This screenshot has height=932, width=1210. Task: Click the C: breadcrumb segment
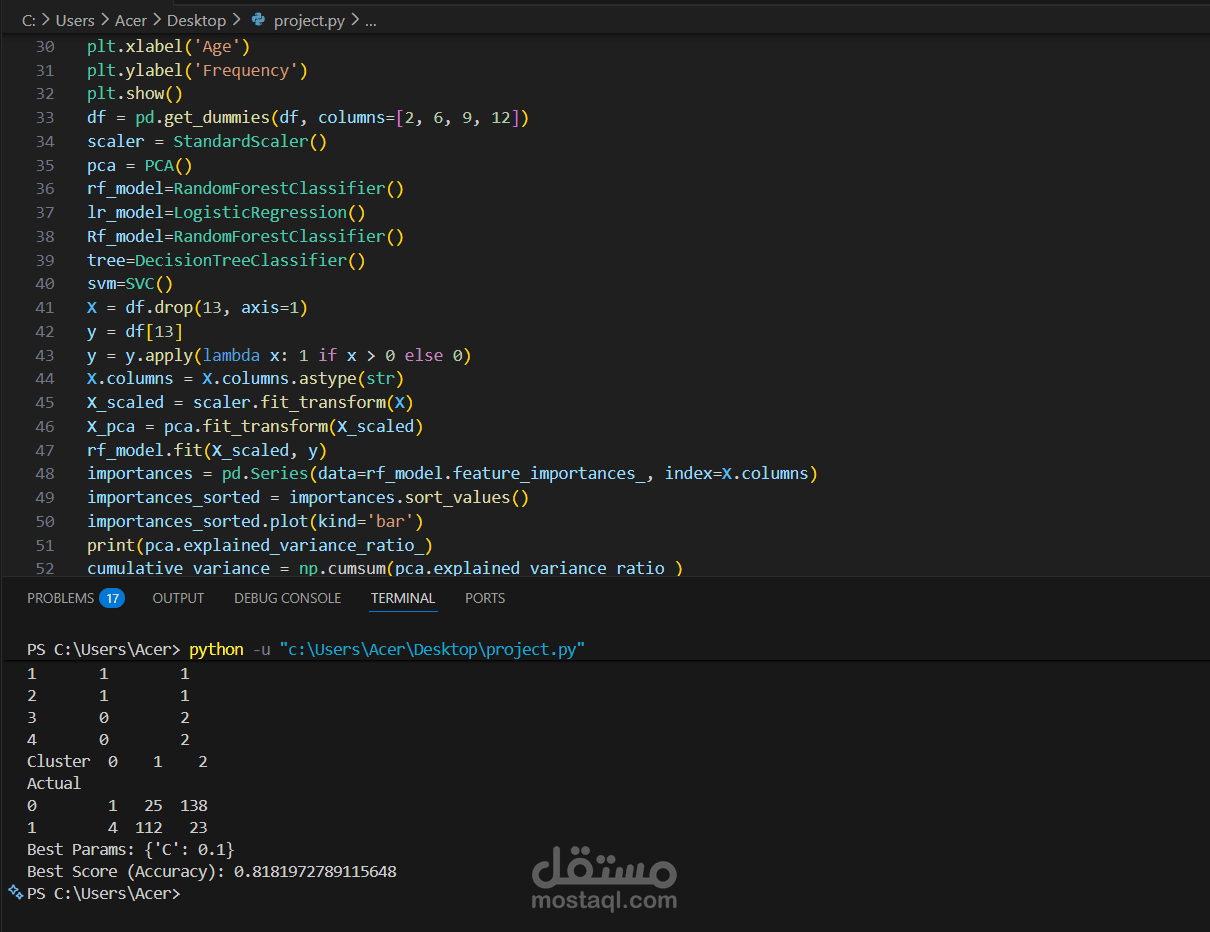tap(29, 20)
